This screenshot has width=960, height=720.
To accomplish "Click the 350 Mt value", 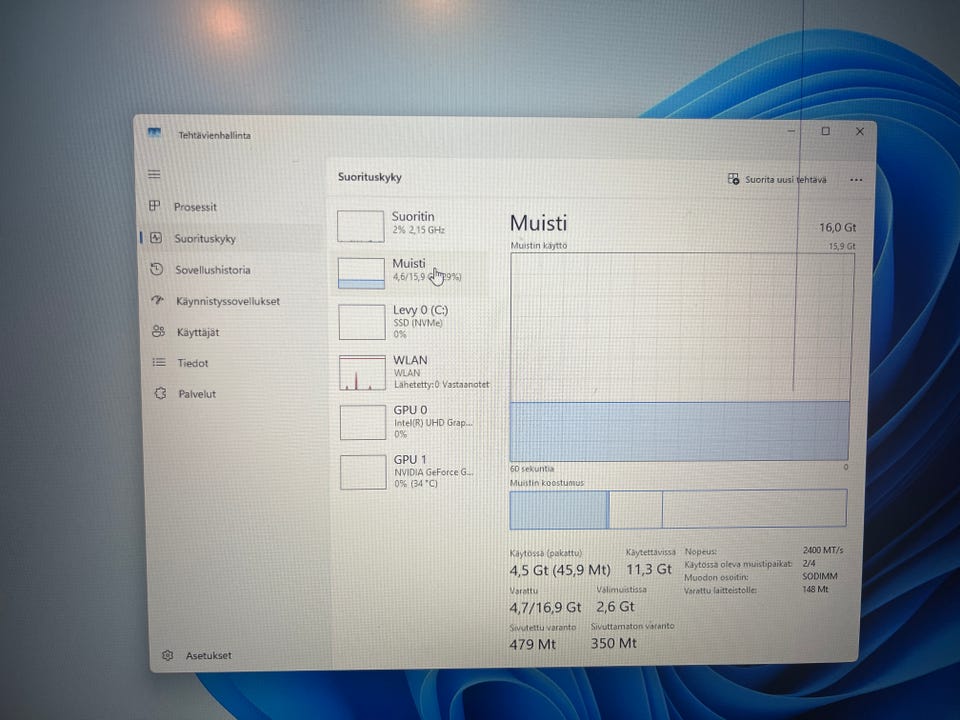I will point(613,643).
